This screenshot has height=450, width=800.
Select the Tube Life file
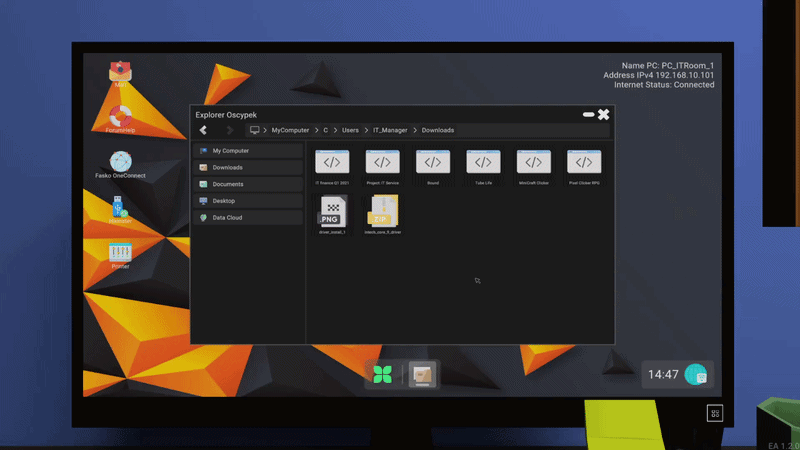[x=483, y=167]
